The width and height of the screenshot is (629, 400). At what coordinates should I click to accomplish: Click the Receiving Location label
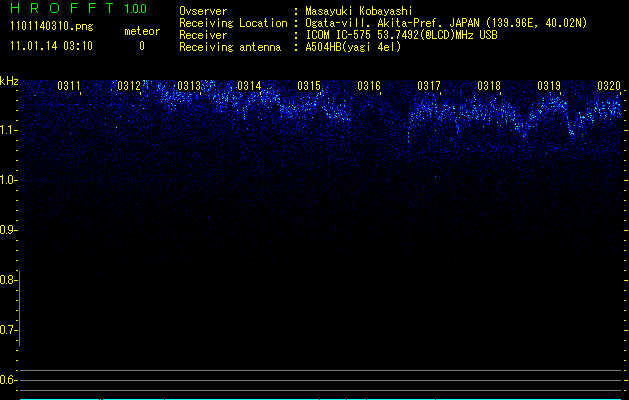click(x=233, y=23)
